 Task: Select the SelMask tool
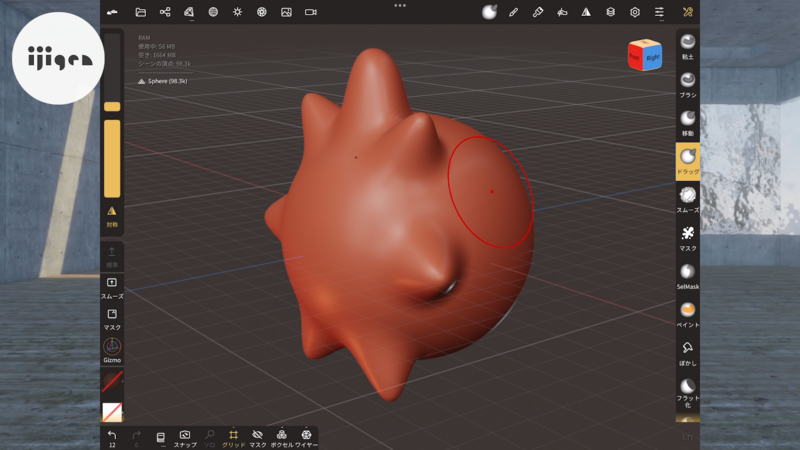click(x=688, y=276)
